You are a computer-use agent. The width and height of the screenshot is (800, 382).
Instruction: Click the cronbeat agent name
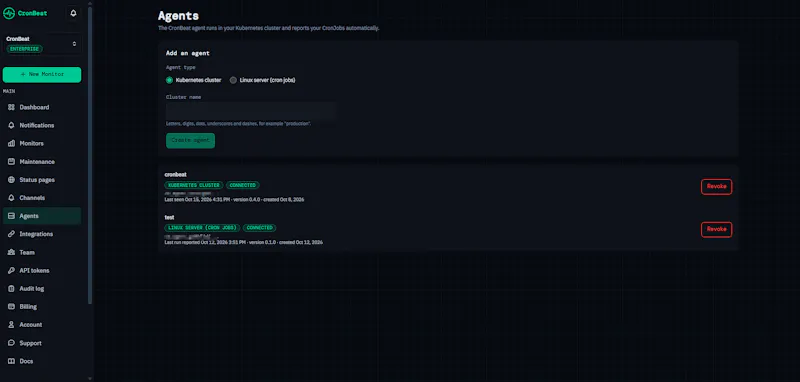(176, 174)
